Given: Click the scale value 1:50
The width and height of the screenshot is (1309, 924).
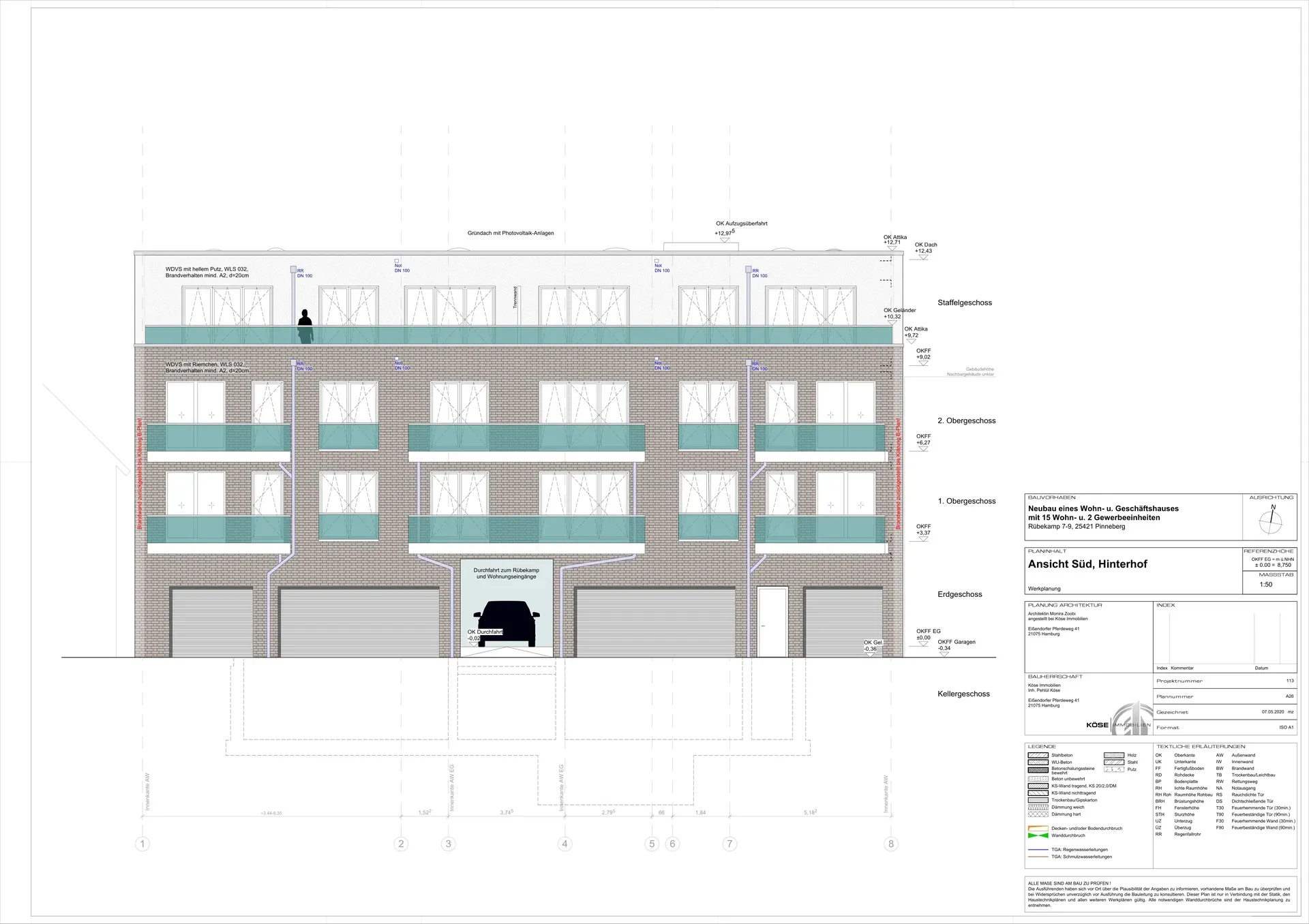Looking at the screenshot, I should (x=1265, y=585).
